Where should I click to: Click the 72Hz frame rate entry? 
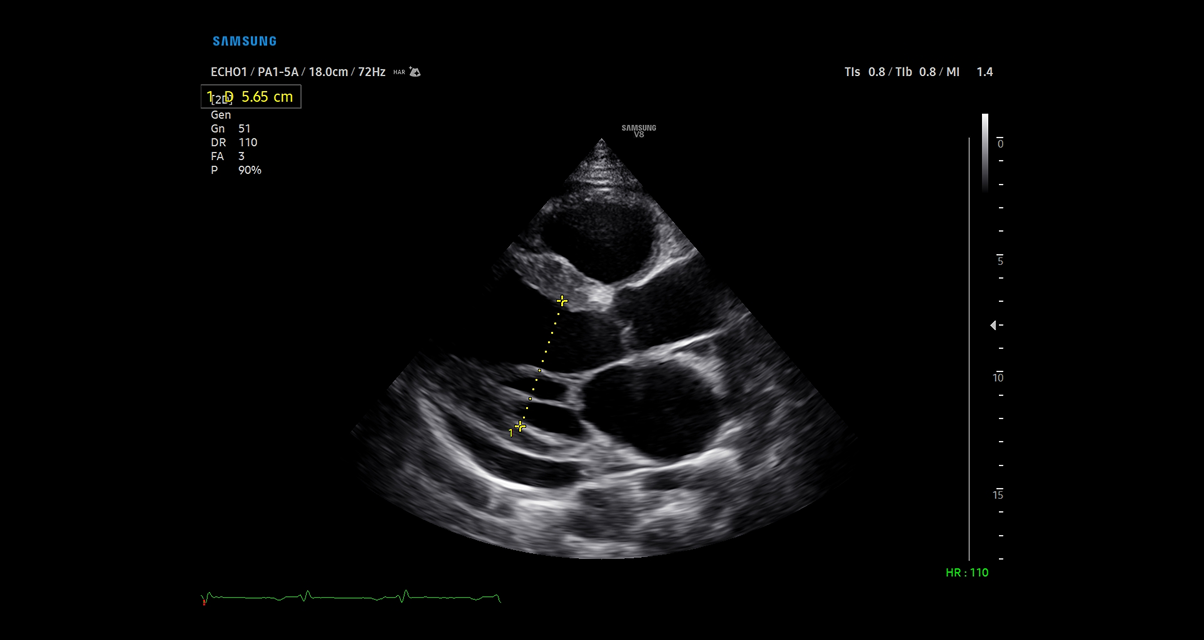pos(373,72)
